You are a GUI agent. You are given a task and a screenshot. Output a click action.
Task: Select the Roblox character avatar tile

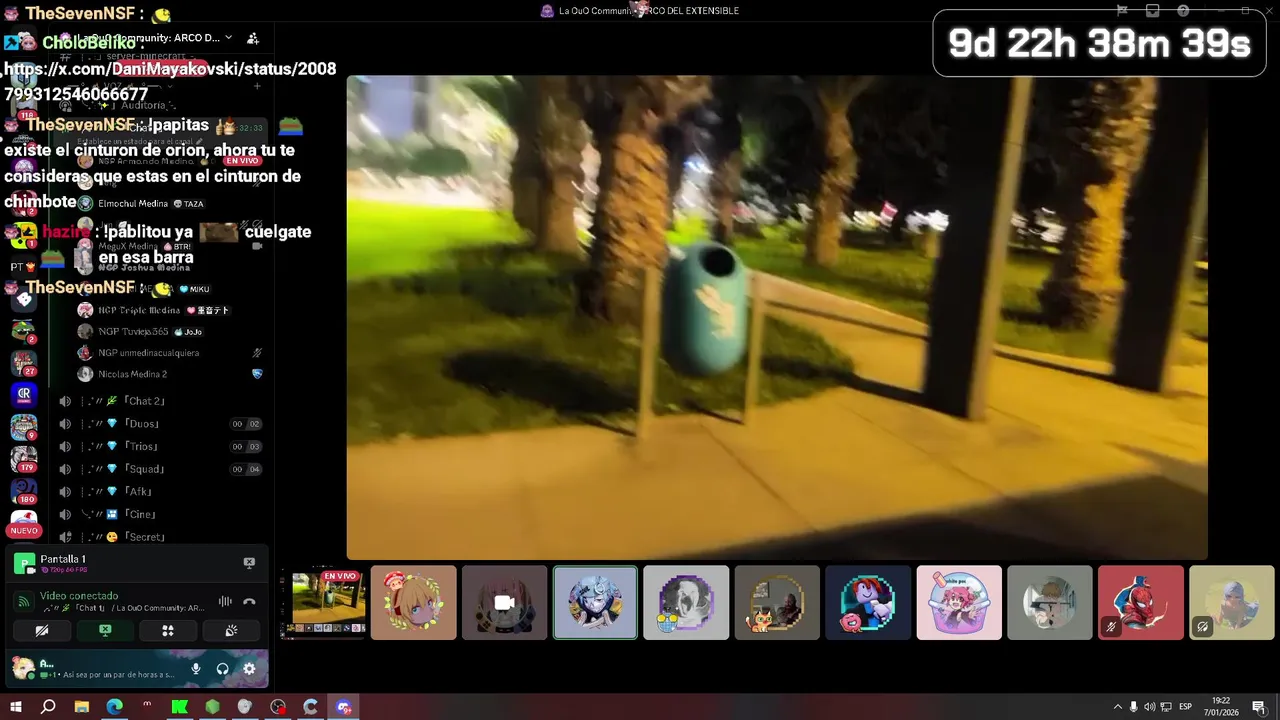868,603
